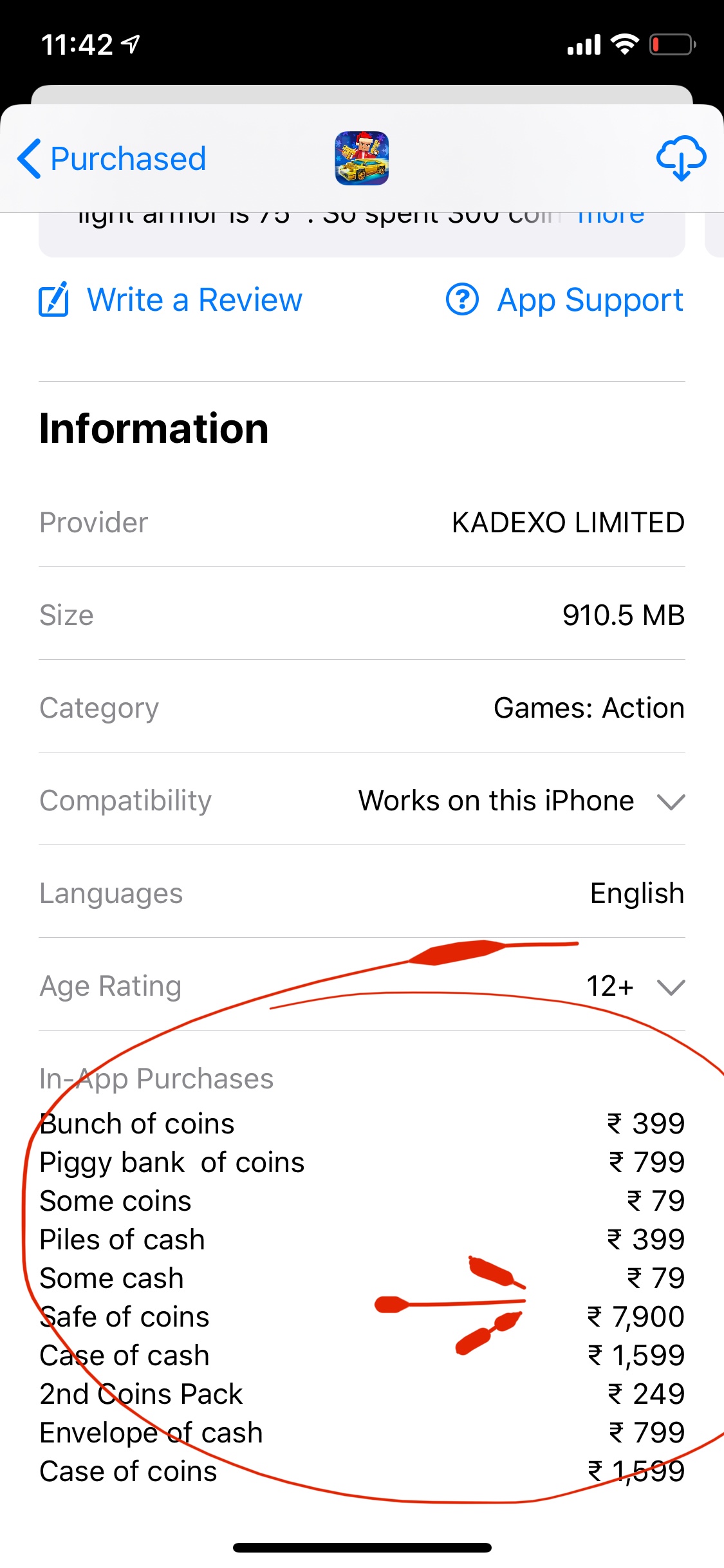Tap the Languages row showing English
Image resolution: width=724 pixels, height=1568 pixels.
point(362,893)
